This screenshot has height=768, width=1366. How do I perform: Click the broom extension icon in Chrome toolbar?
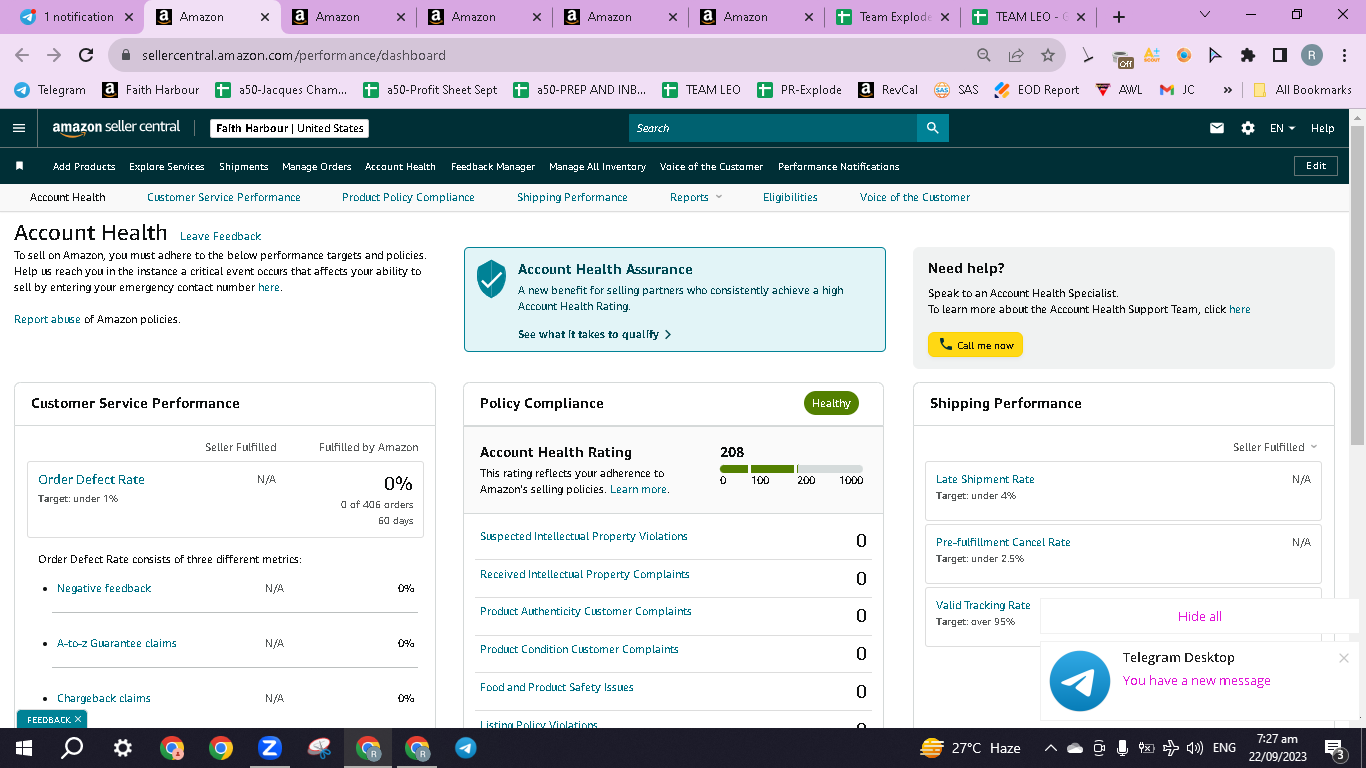pyautogui.click(x=1088, y=55)
